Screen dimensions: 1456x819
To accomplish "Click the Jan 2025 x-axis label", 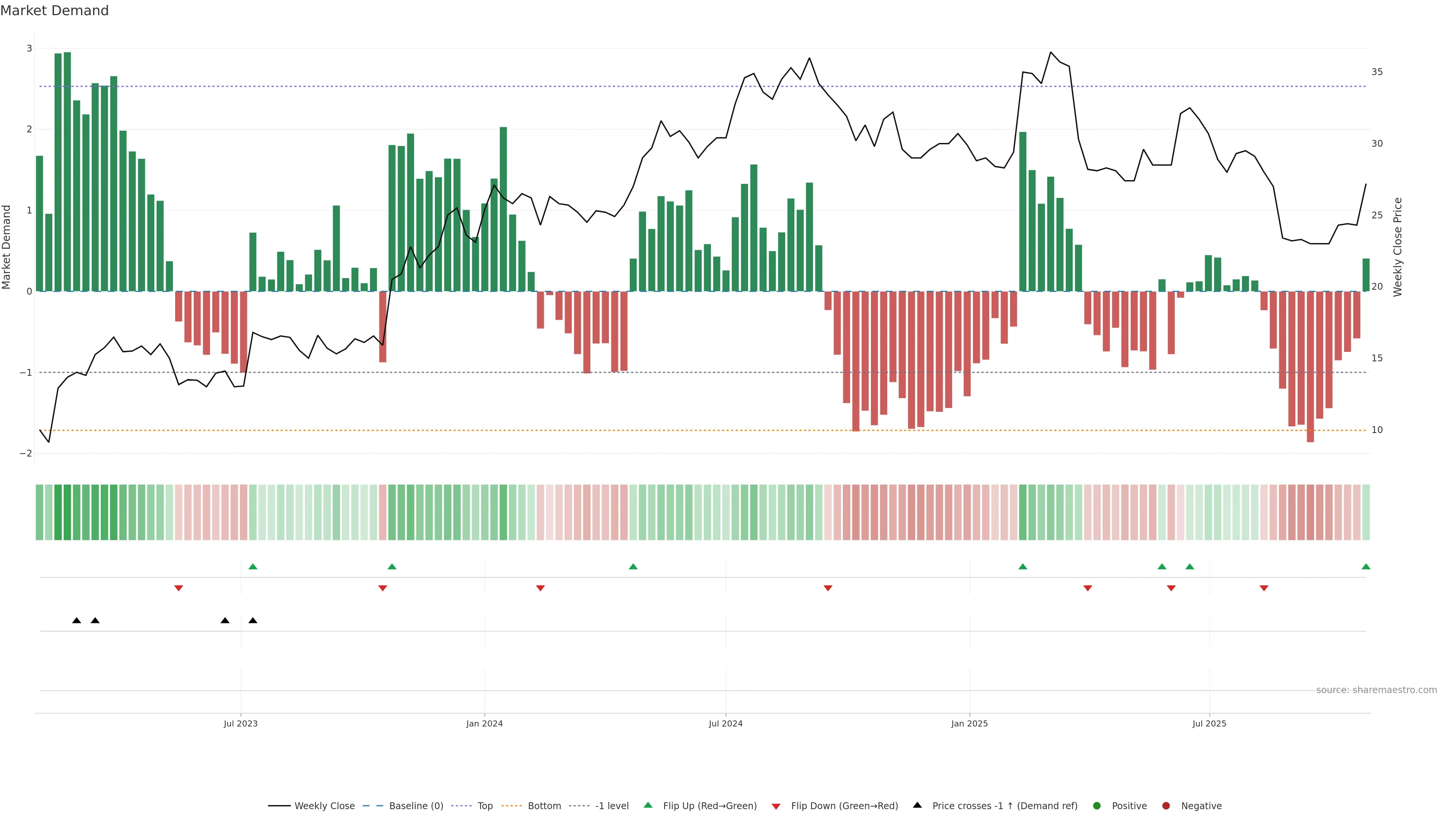I will [970, 723].
